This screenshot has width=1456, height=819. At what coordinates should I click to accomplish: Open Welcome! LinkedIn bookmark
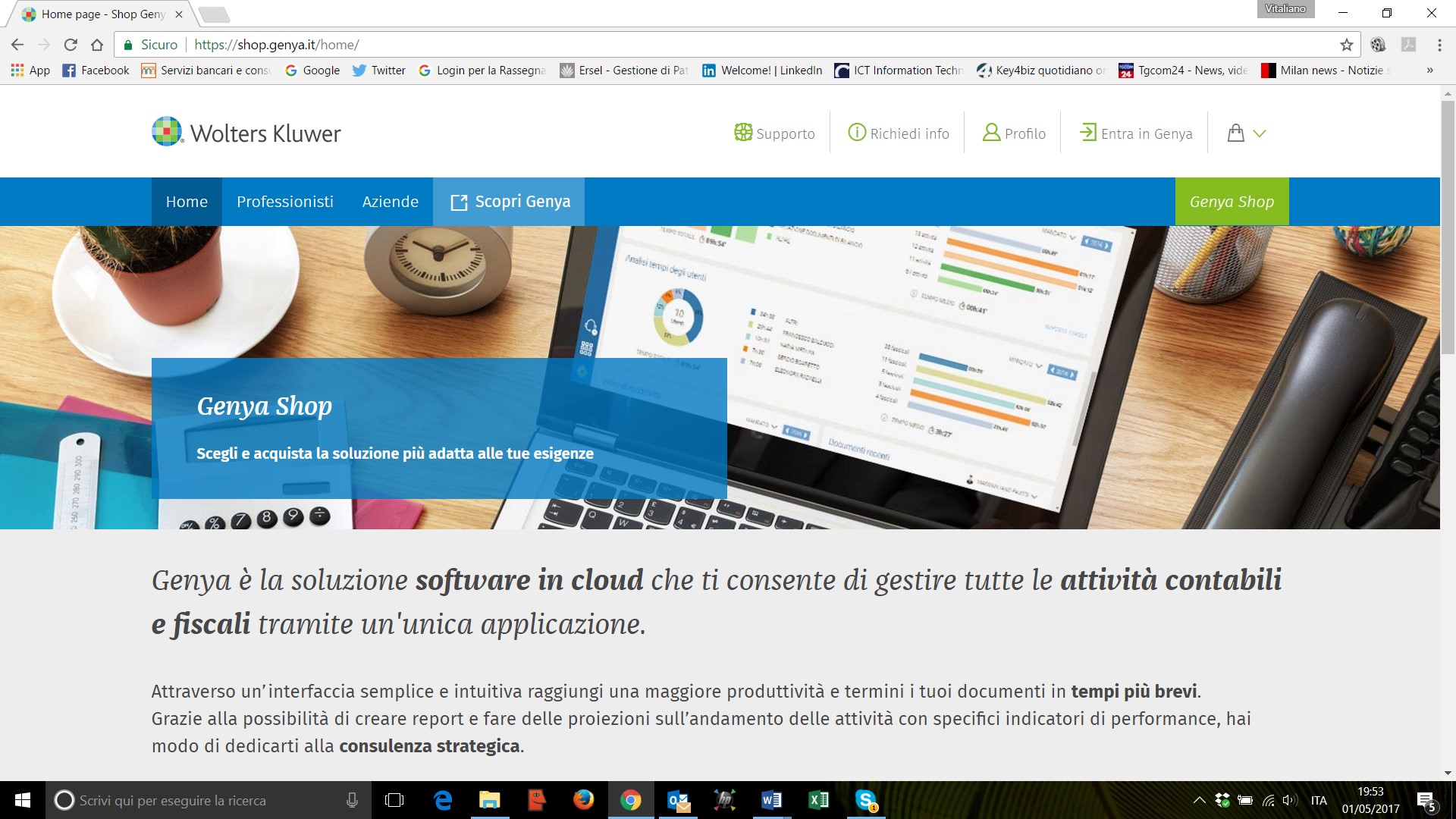coord(762,71)
